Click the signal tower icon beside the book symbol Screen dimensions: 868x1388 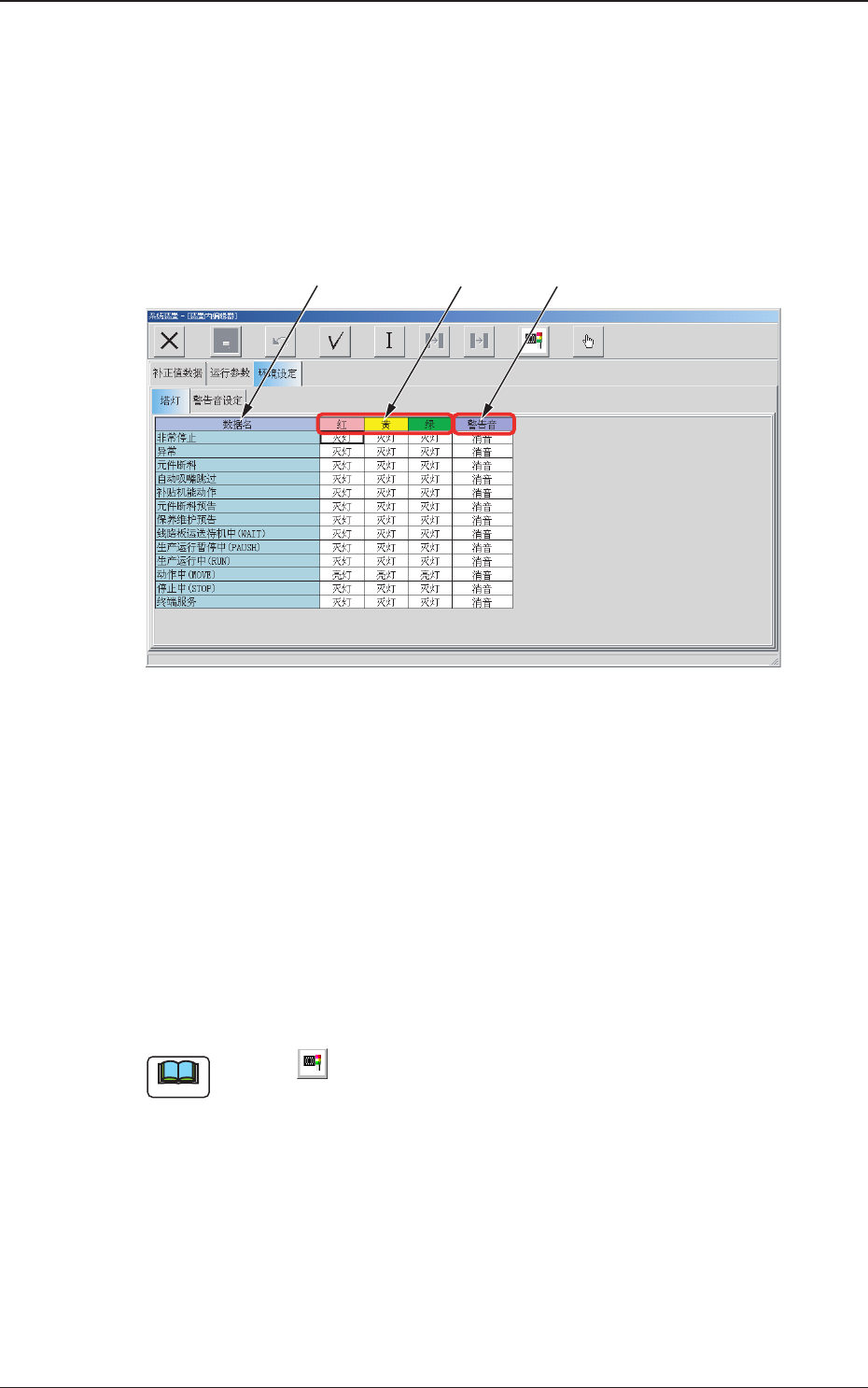(313, 1063)
